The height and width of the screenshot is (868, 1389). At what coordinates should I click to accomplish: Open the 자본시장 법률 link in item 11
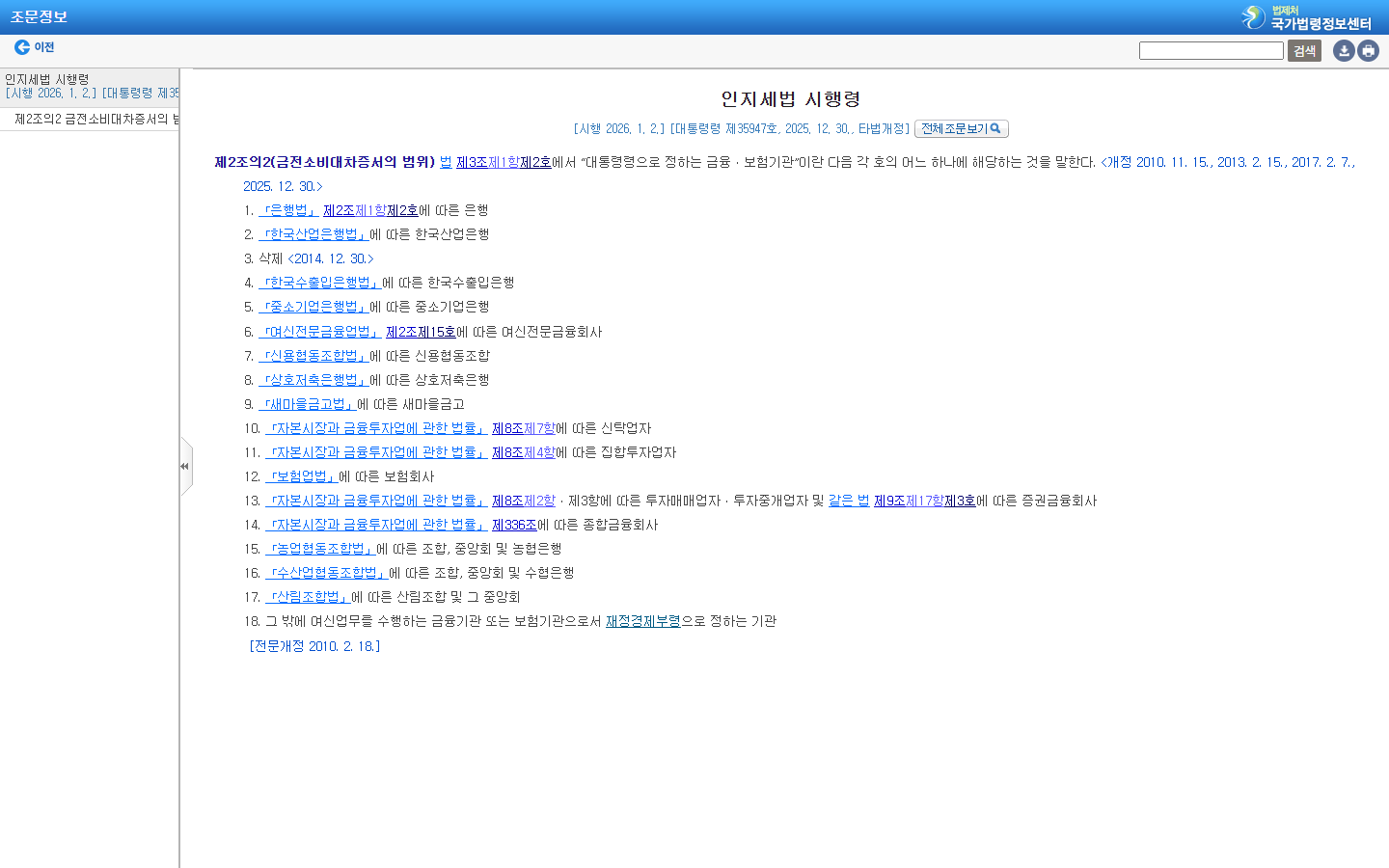coord(376,452)
